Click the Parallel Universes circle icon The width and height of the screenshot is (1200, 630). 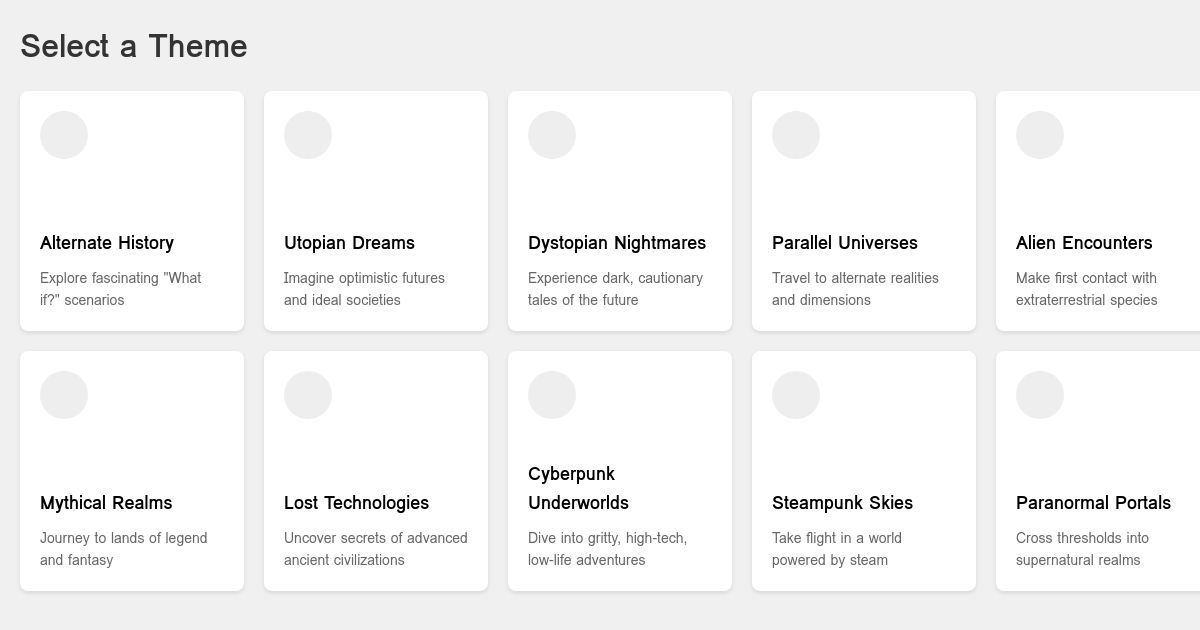point(795,134)
